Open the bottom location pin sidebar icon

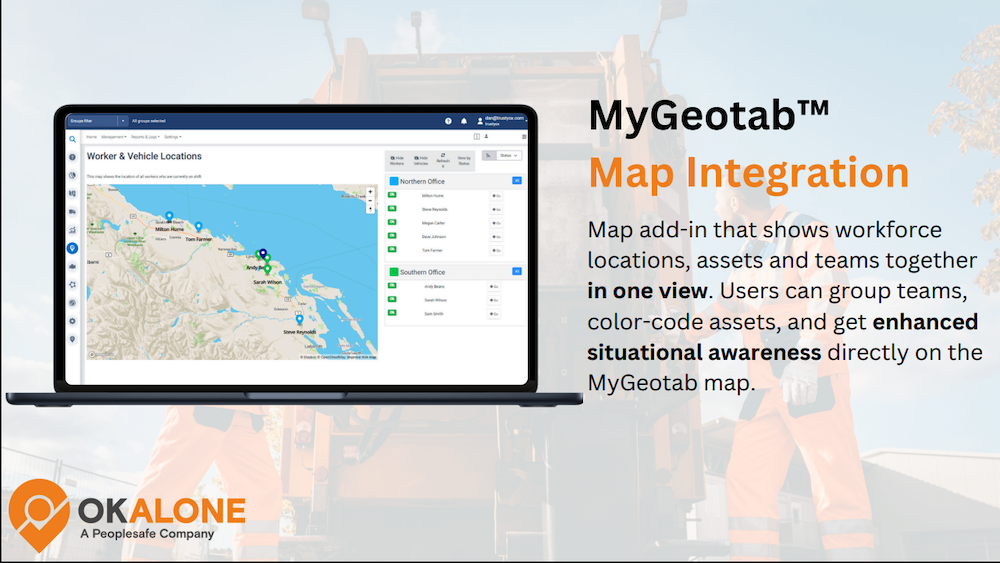pos(73,339)
